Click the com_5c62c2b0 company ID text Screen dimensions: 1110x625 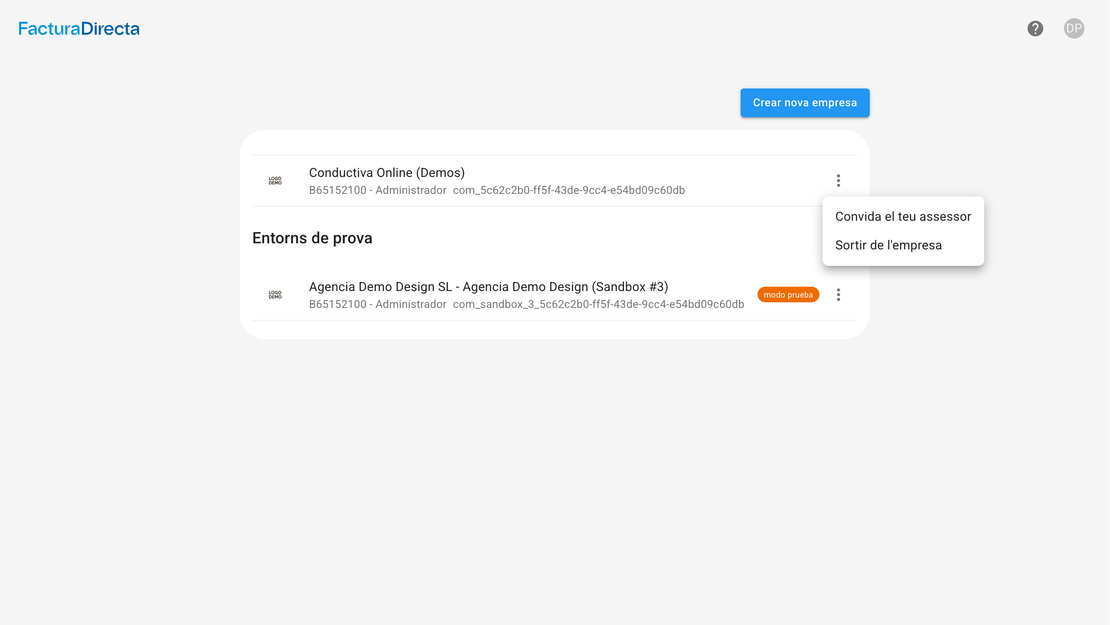(568, 190)
